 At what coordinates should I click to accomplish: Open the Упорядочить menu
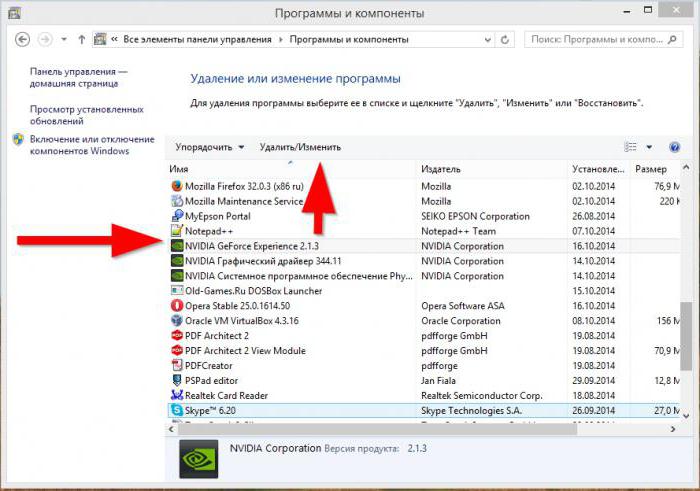point(209,147)
